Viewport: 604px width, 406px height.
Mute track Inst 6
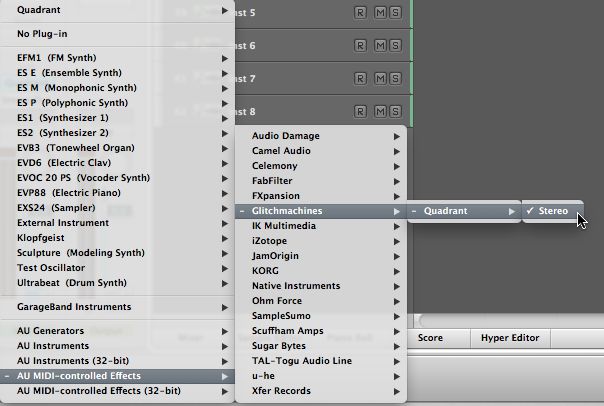tap(380, 46)
